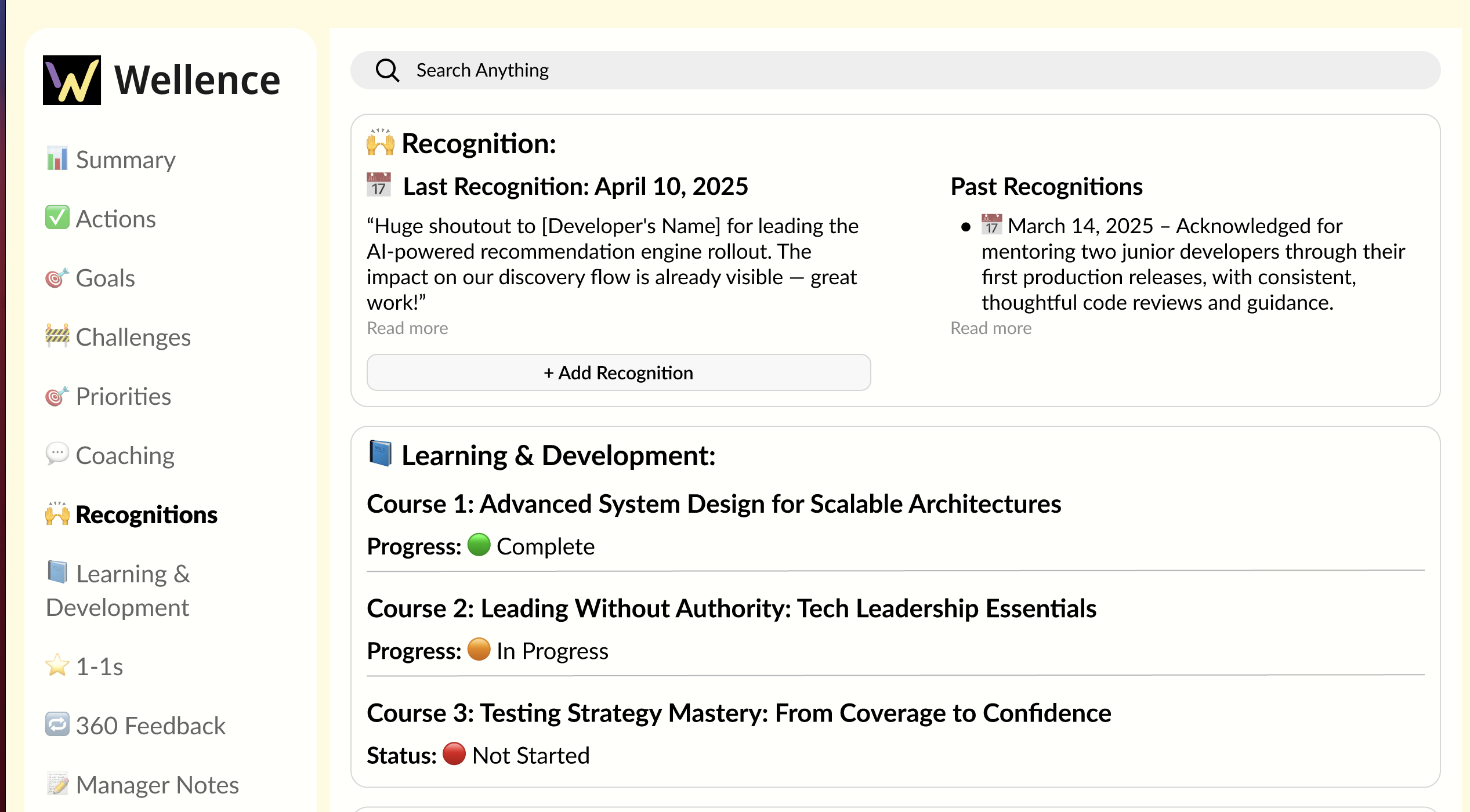Click the 360 Feedback arrows icon
This screenshot has width=1470, height=812.
57,724
